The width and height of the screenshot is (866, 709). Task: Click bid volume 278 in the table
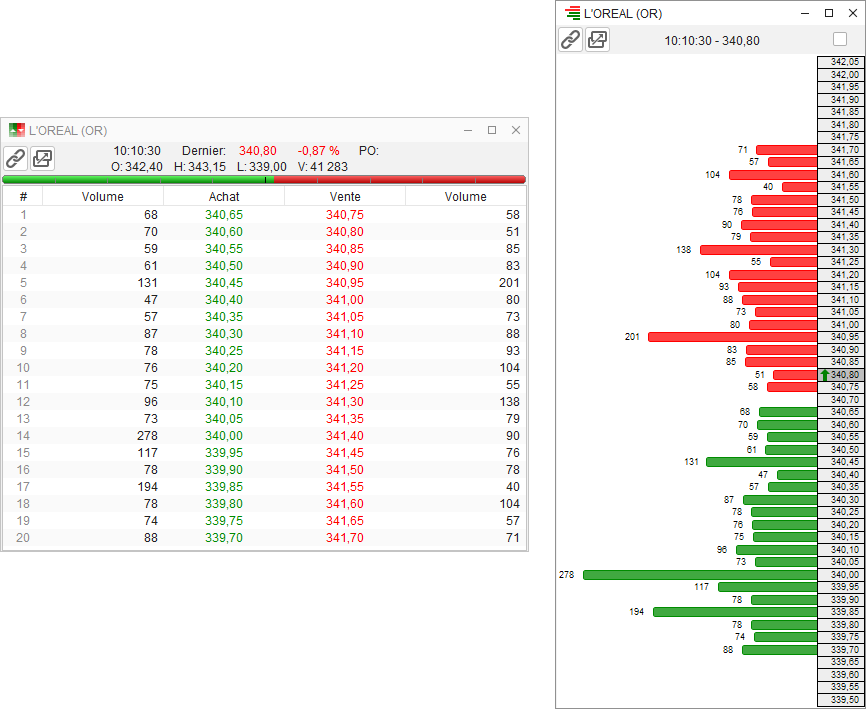tap(147, 436)
